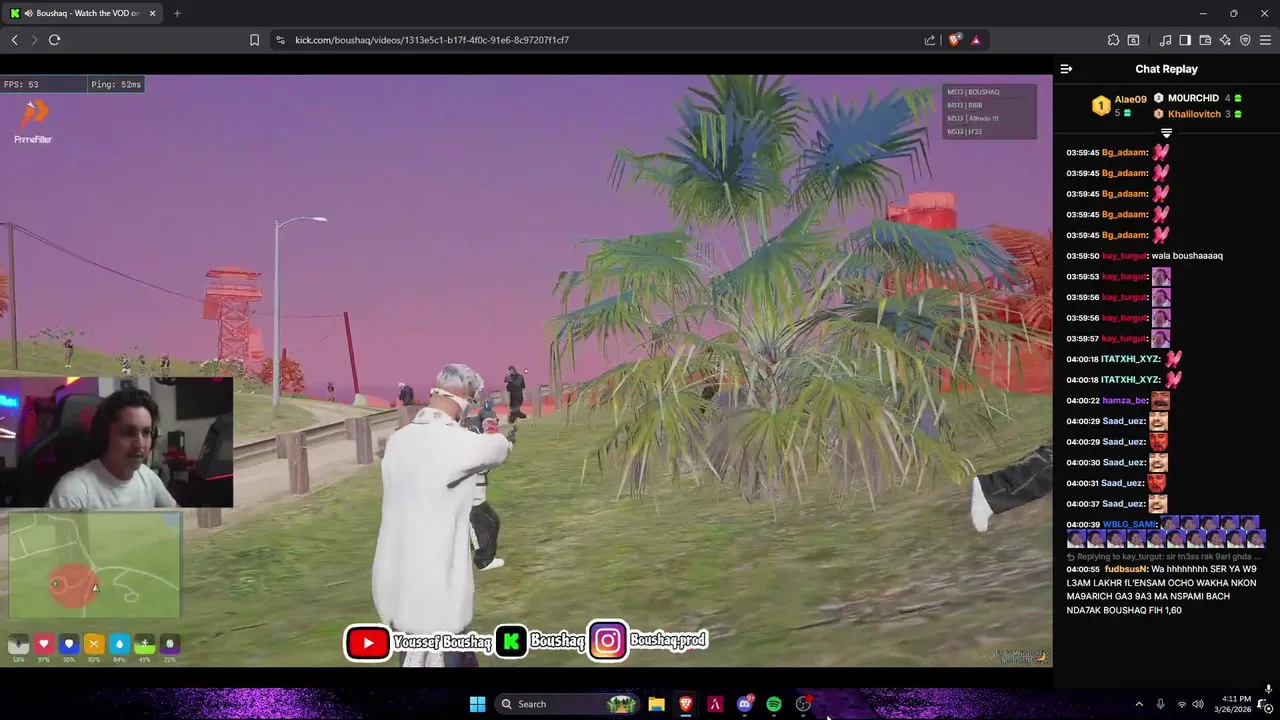Click username kay_turgut at 03:59:50
The width and height of the screenshot is (1280, 720).
coord(1124,256)
